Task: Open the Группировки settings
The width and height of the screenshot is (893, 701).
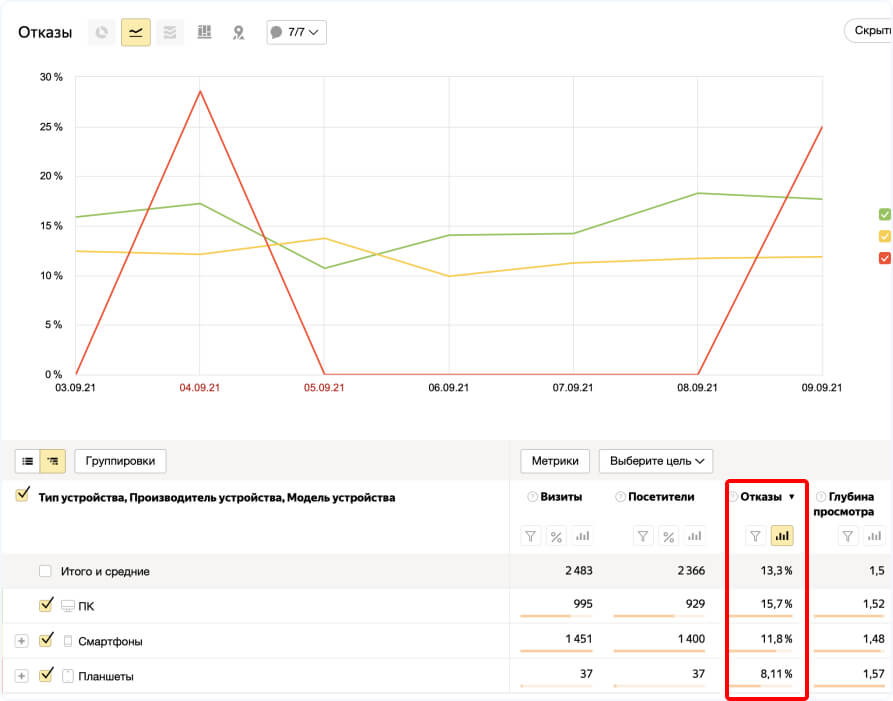Action: coord(120,461)
